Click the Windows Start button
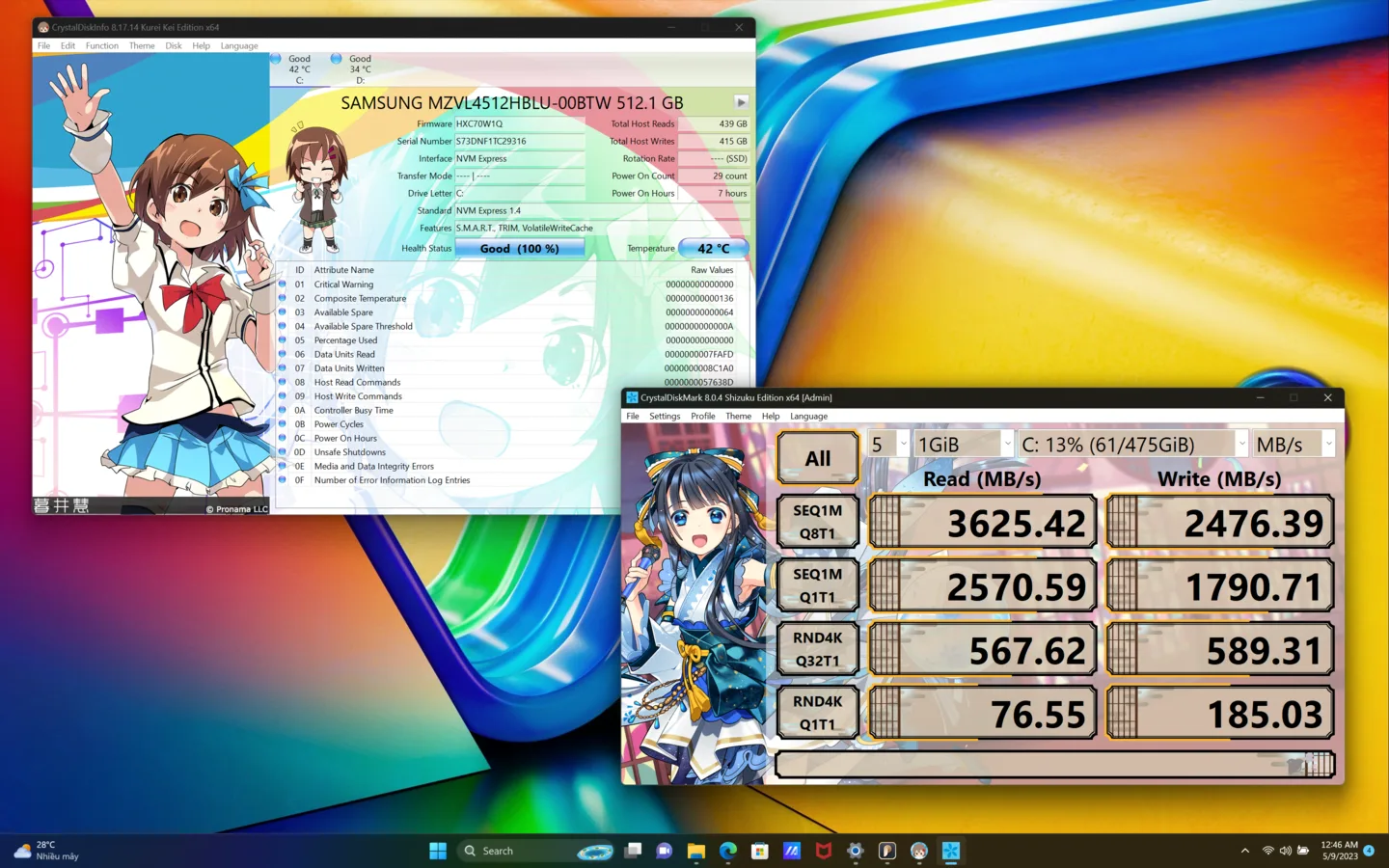This screenshot has height=868, width=1389. [438, 851]
